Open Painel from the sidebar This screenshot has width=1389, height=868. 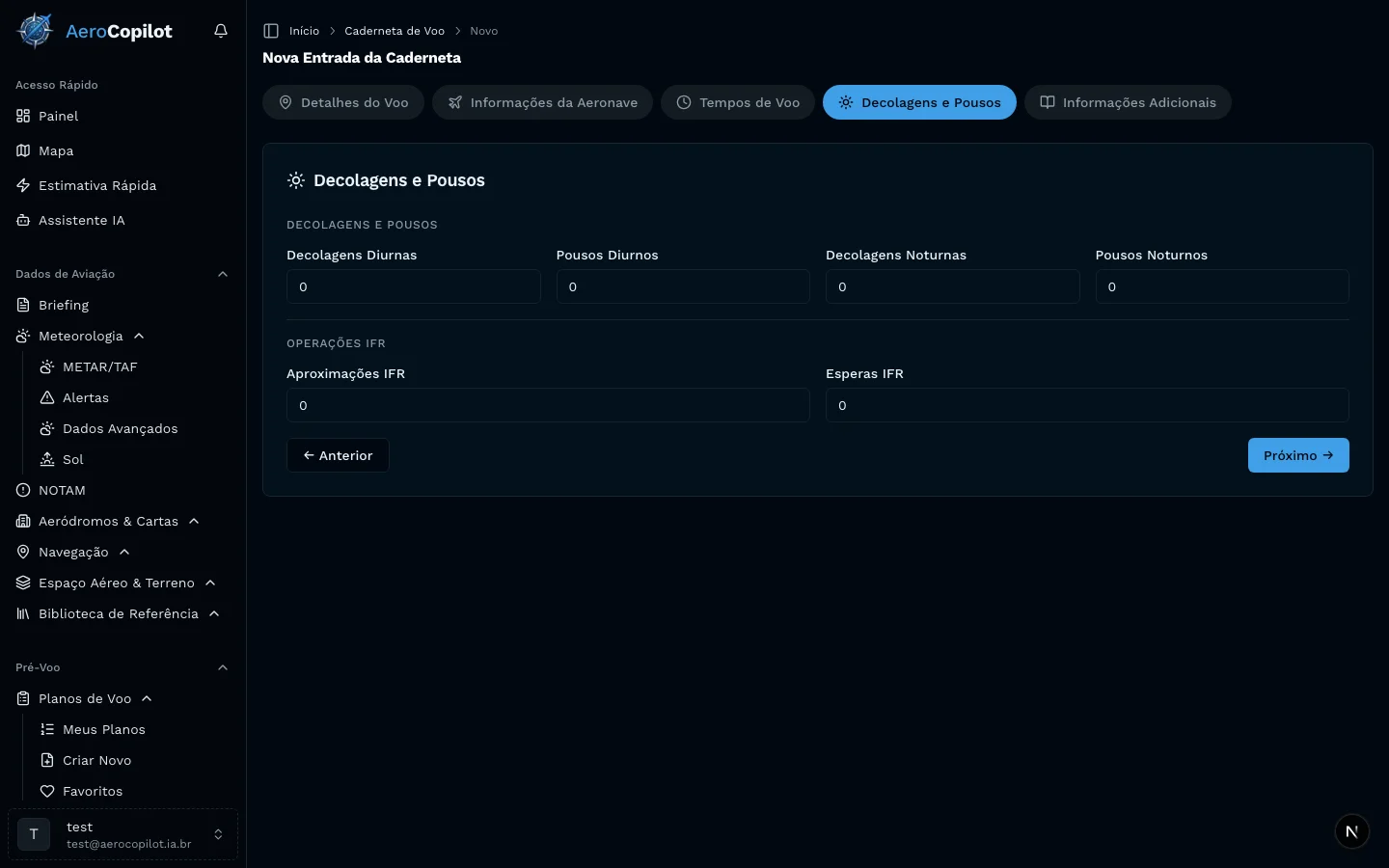[58, 116]
